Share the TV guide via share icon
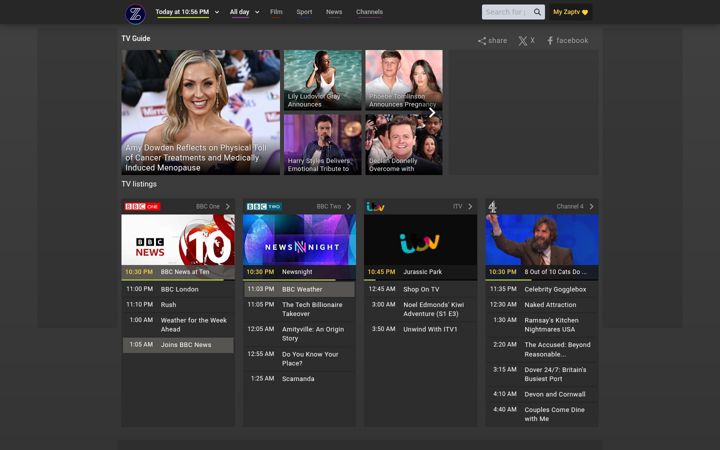 [482, 41]
